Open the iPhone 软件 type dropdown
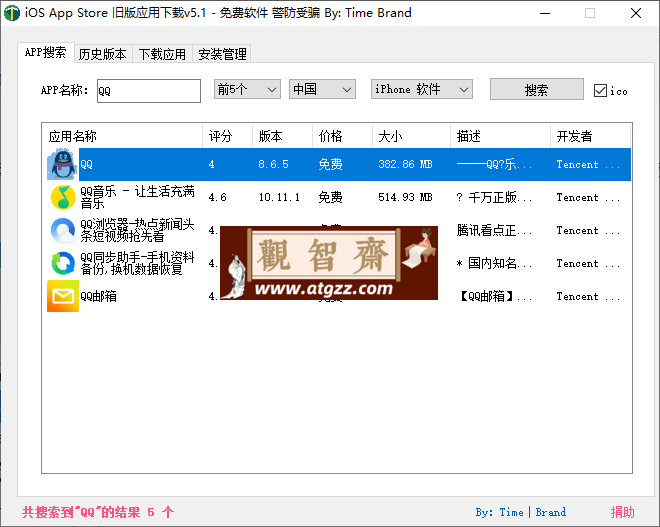This screenshot has height=527, width=660. pos(422,89)
